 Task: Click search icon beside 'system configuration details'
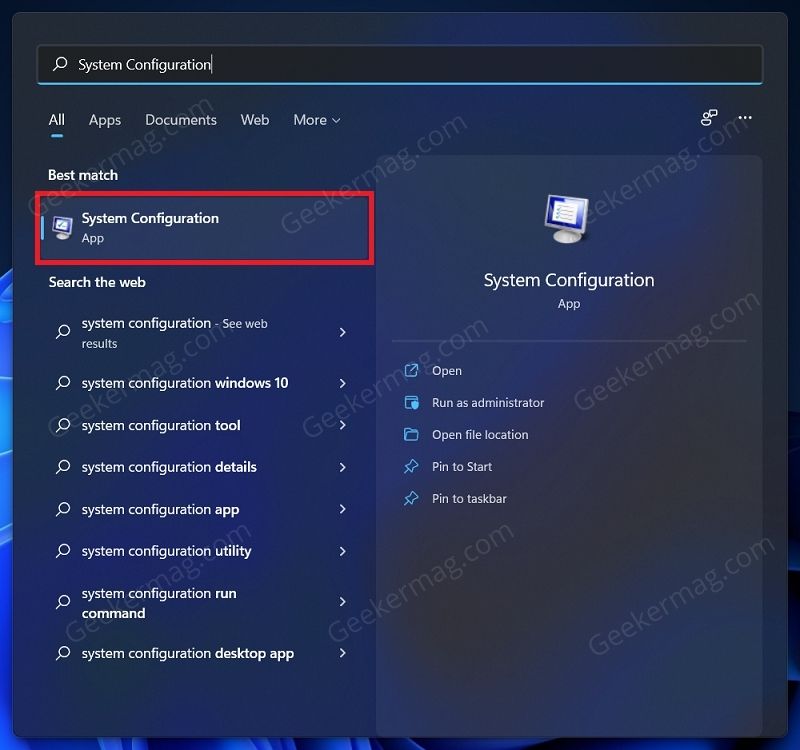pos(63,466)
